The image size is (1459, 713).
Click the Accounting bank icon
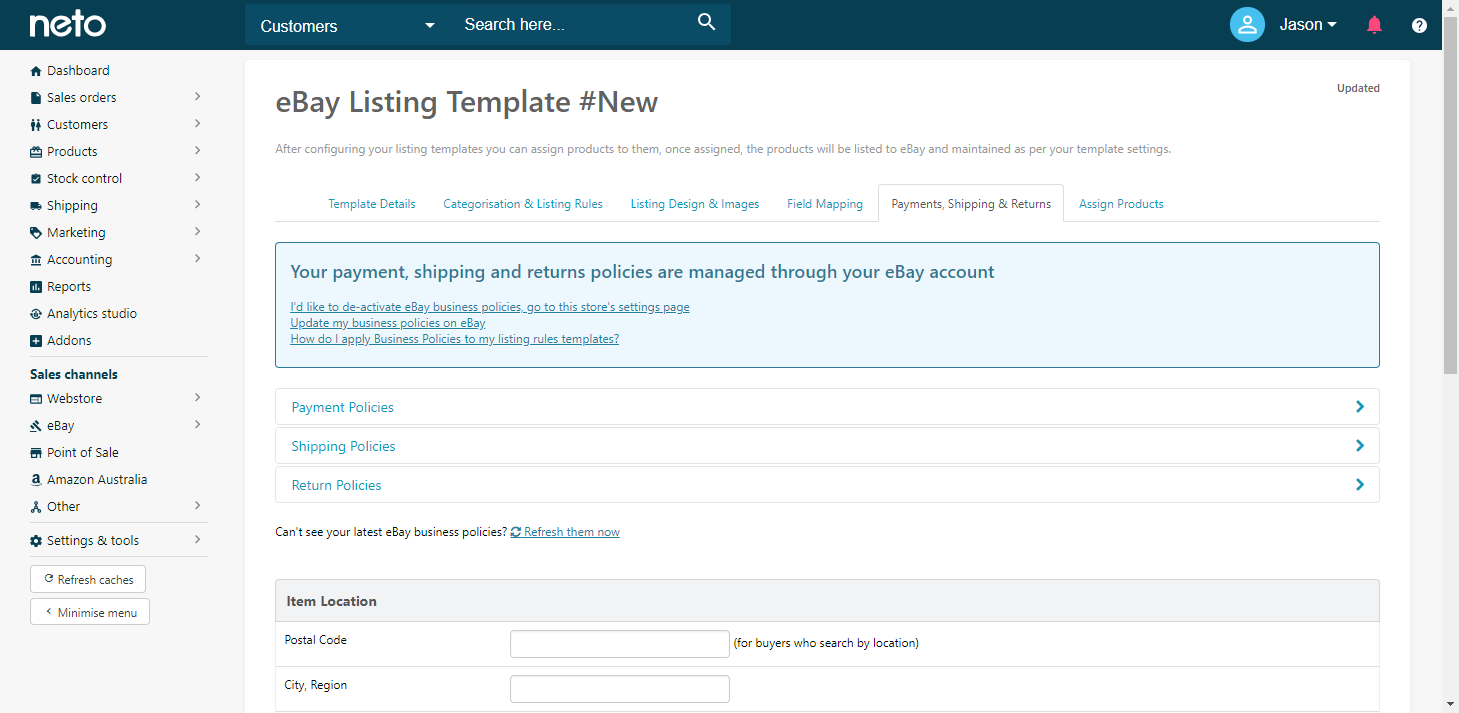coord(36,260)
